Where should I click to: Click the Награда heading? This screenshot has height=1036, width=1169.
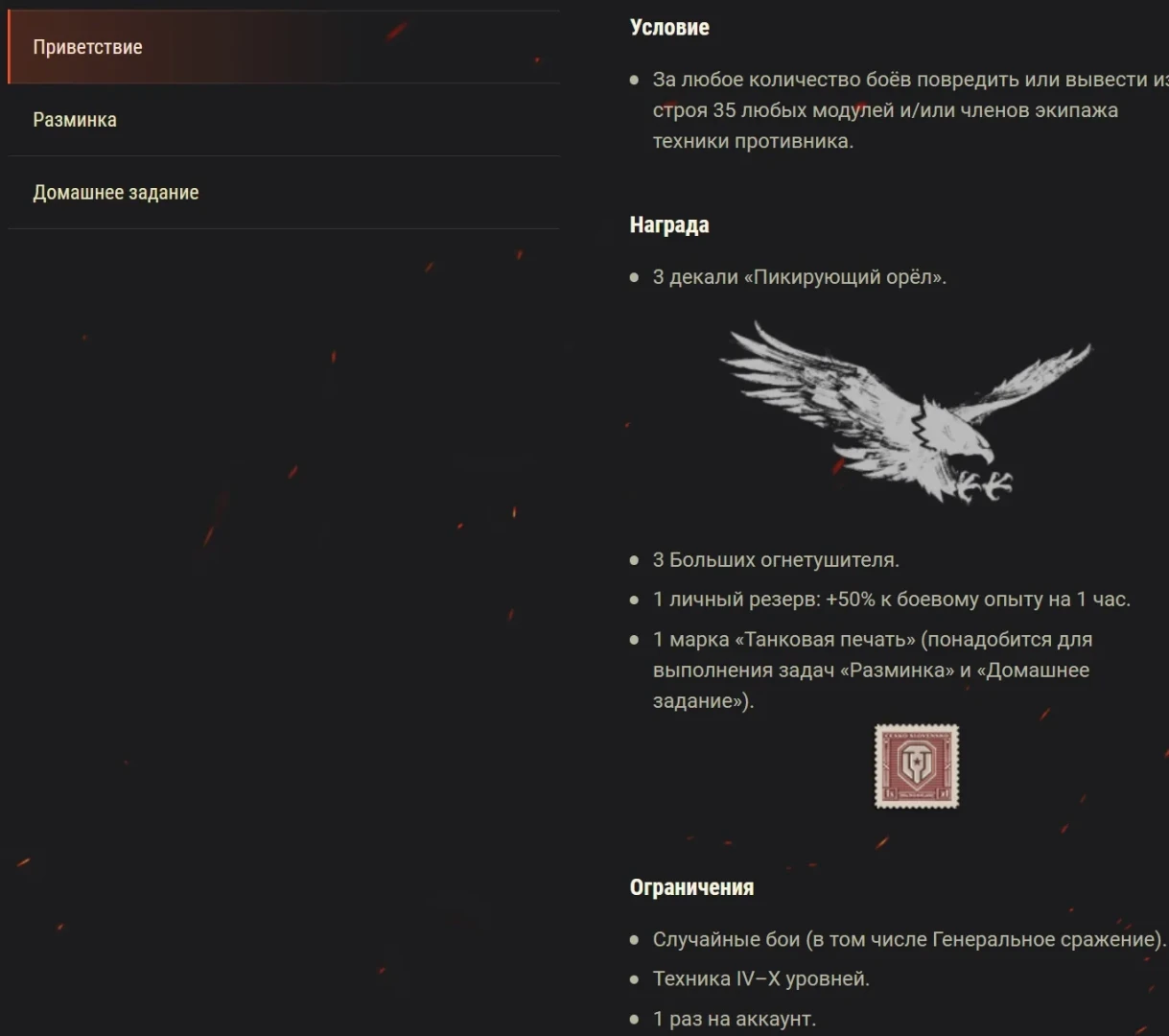[669, 225]
